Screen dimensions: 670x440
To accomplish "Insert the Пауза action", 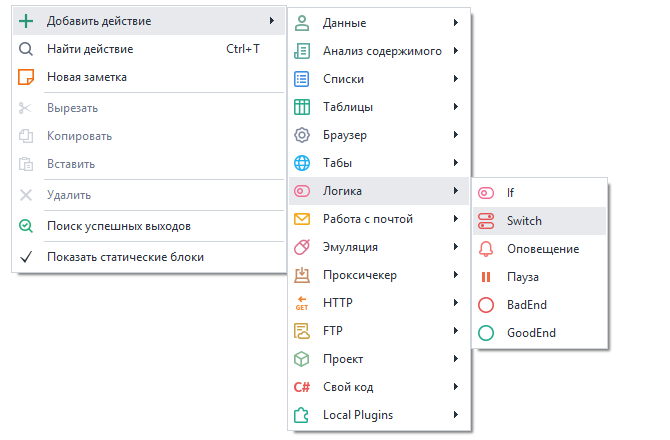I will tap(523, 277).
